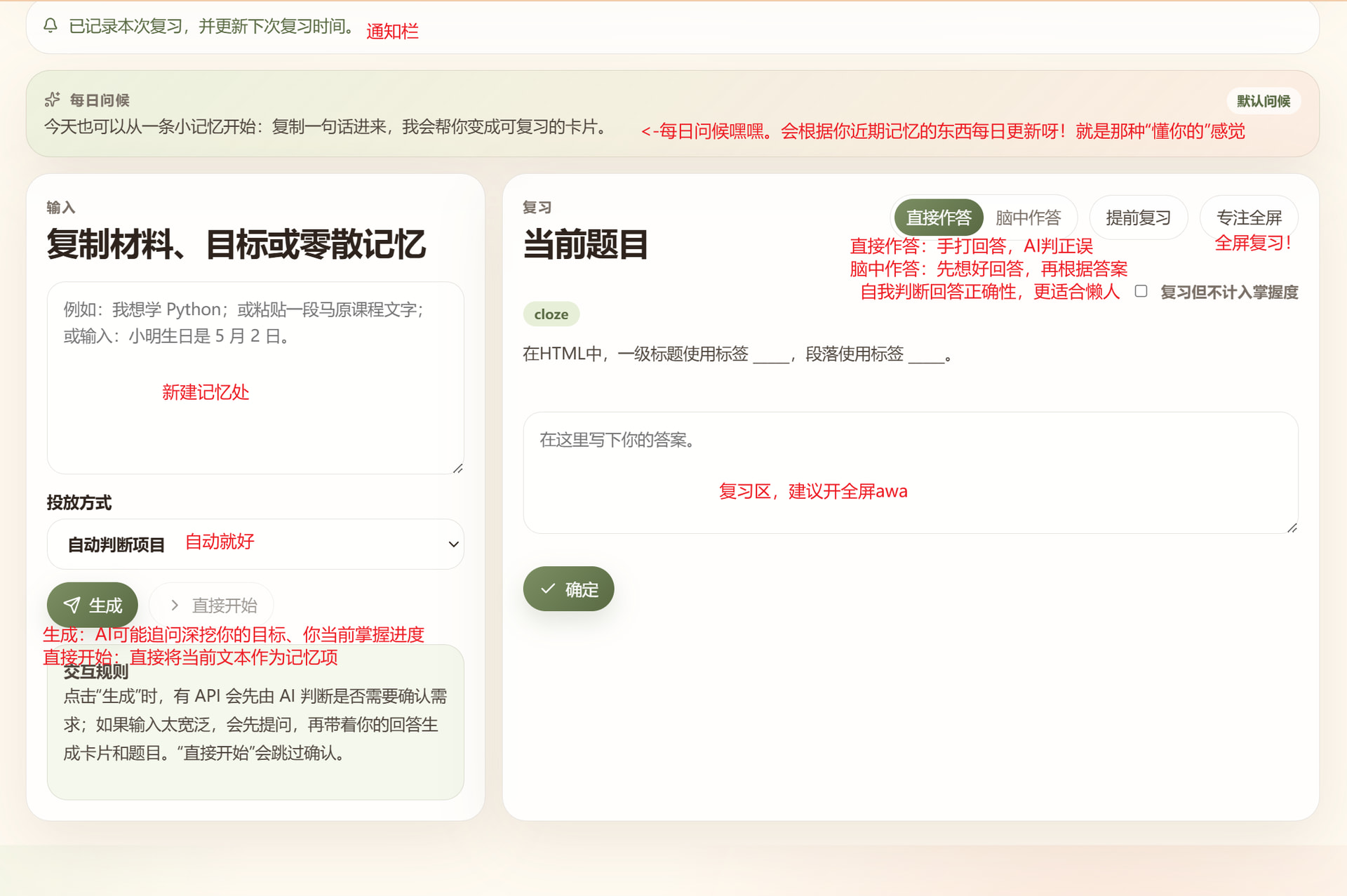Click the 交互规则 info box title
Screen dimensions: 1347x896
pyautogui.click(x=96, y=671)
